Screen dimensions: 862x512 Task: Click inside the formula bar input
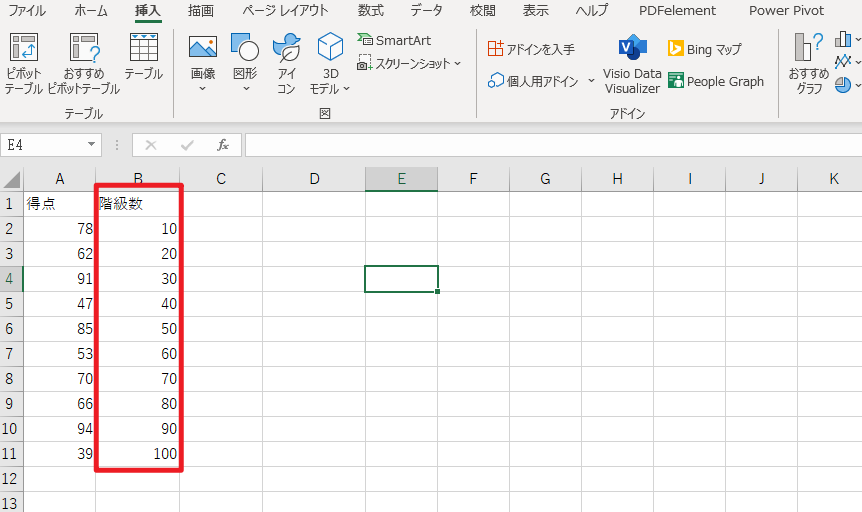click(553, 145)
